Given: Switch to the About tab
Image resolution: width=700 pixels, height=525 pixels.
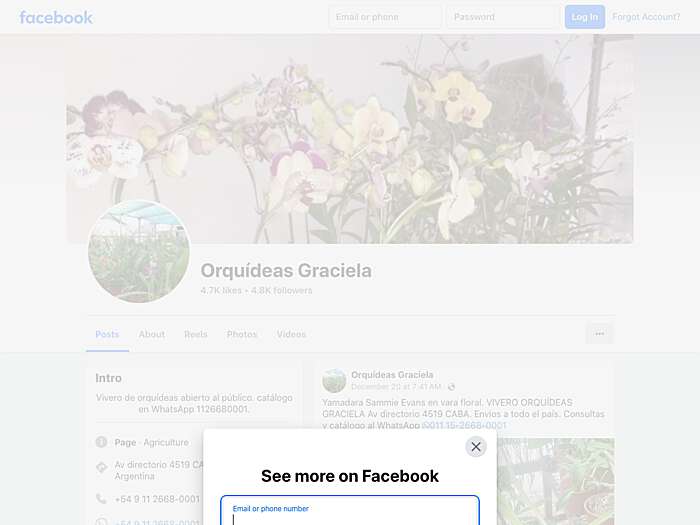Looking at the screenshot, I should [152, 334].
